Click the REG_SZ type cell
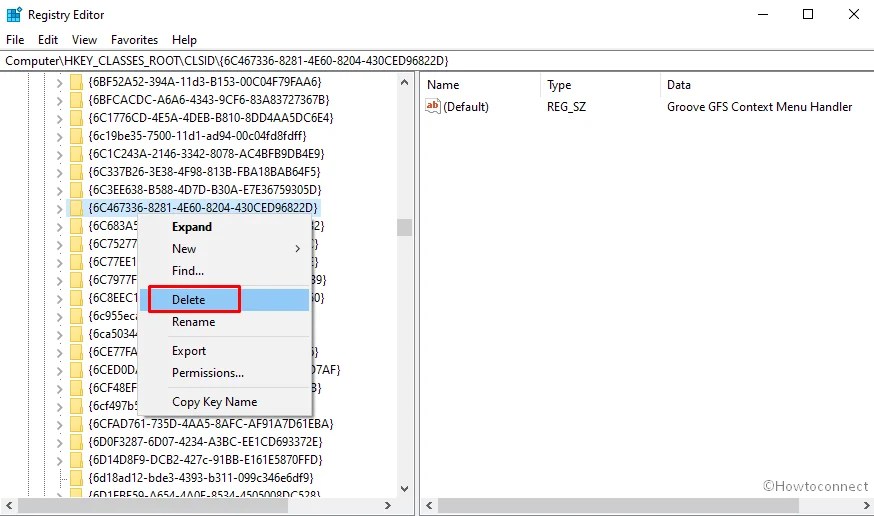 566,106
